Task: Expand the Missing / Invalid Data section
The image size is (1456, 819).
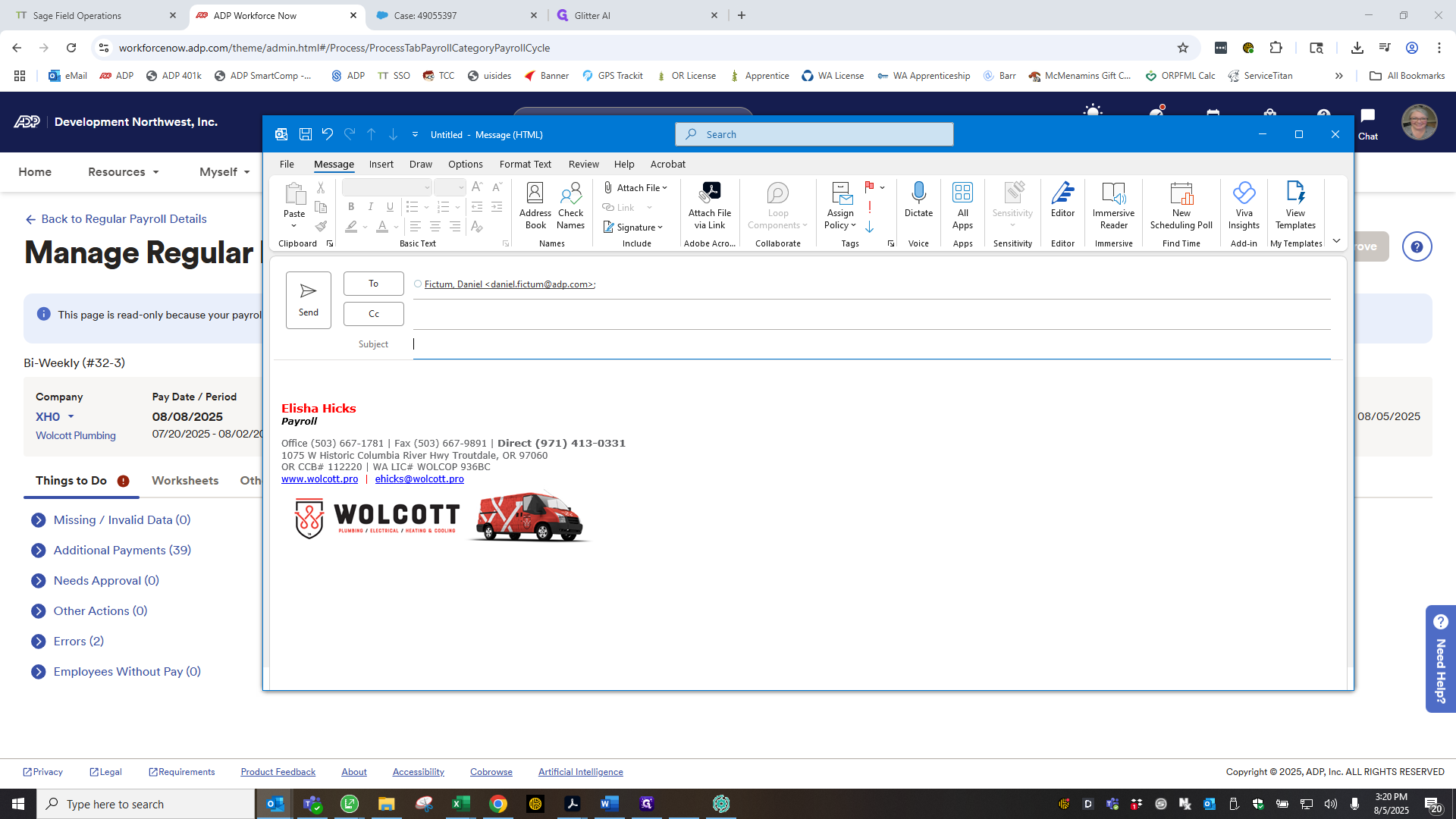Action: pos(39,520)
